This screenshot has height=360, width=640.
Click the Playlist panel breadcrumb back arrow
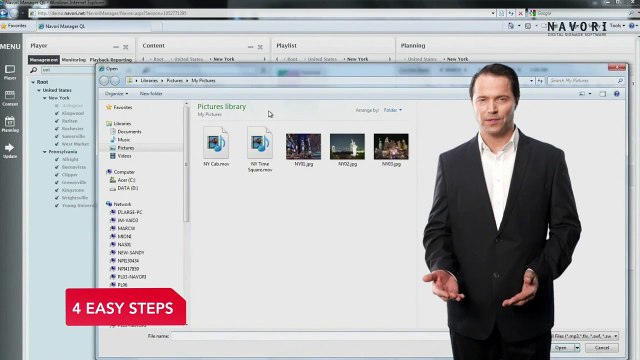(x=277, y=59)
